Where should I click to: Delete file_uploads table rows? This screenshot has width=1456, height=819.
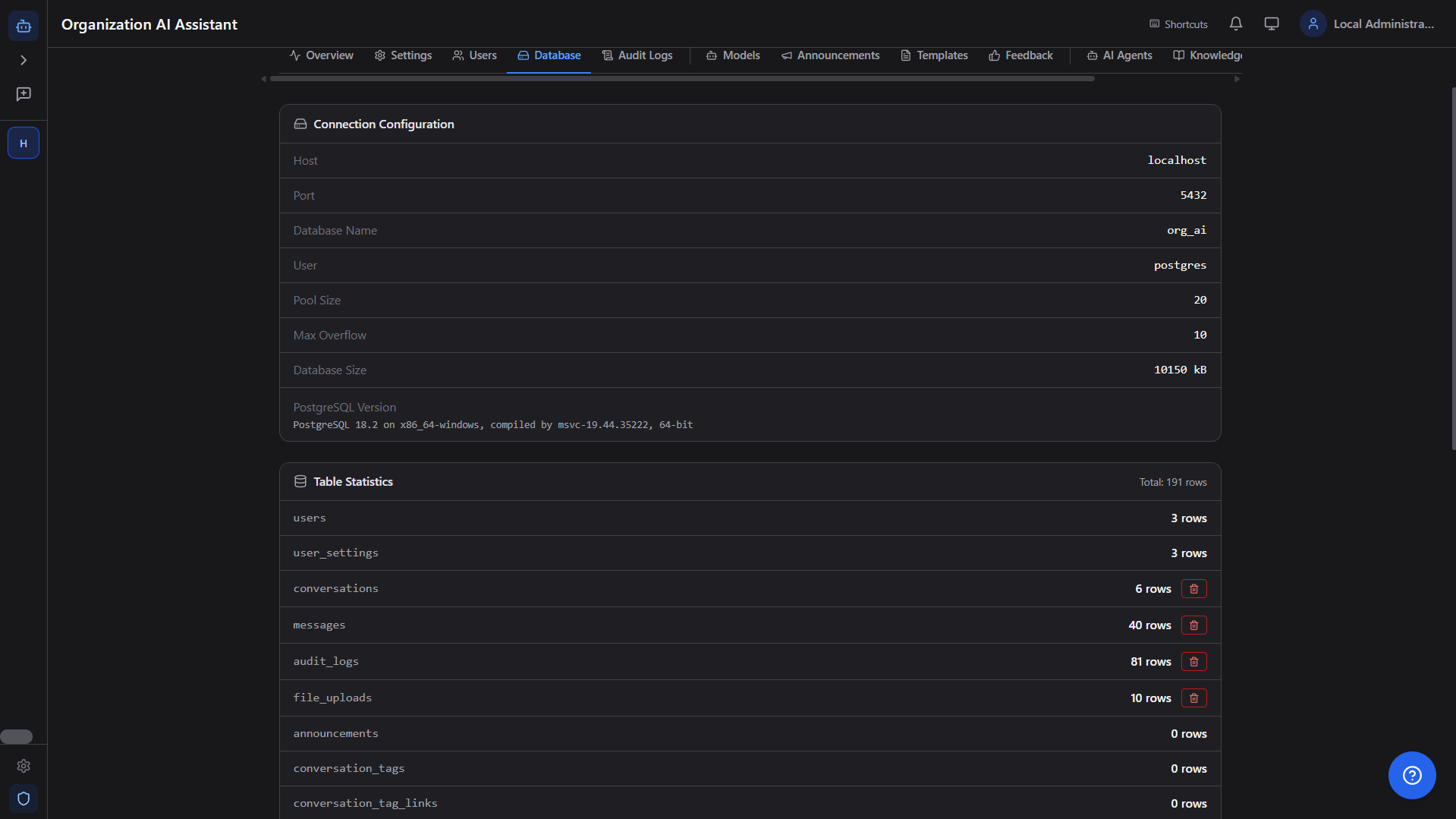point(1193,698)
